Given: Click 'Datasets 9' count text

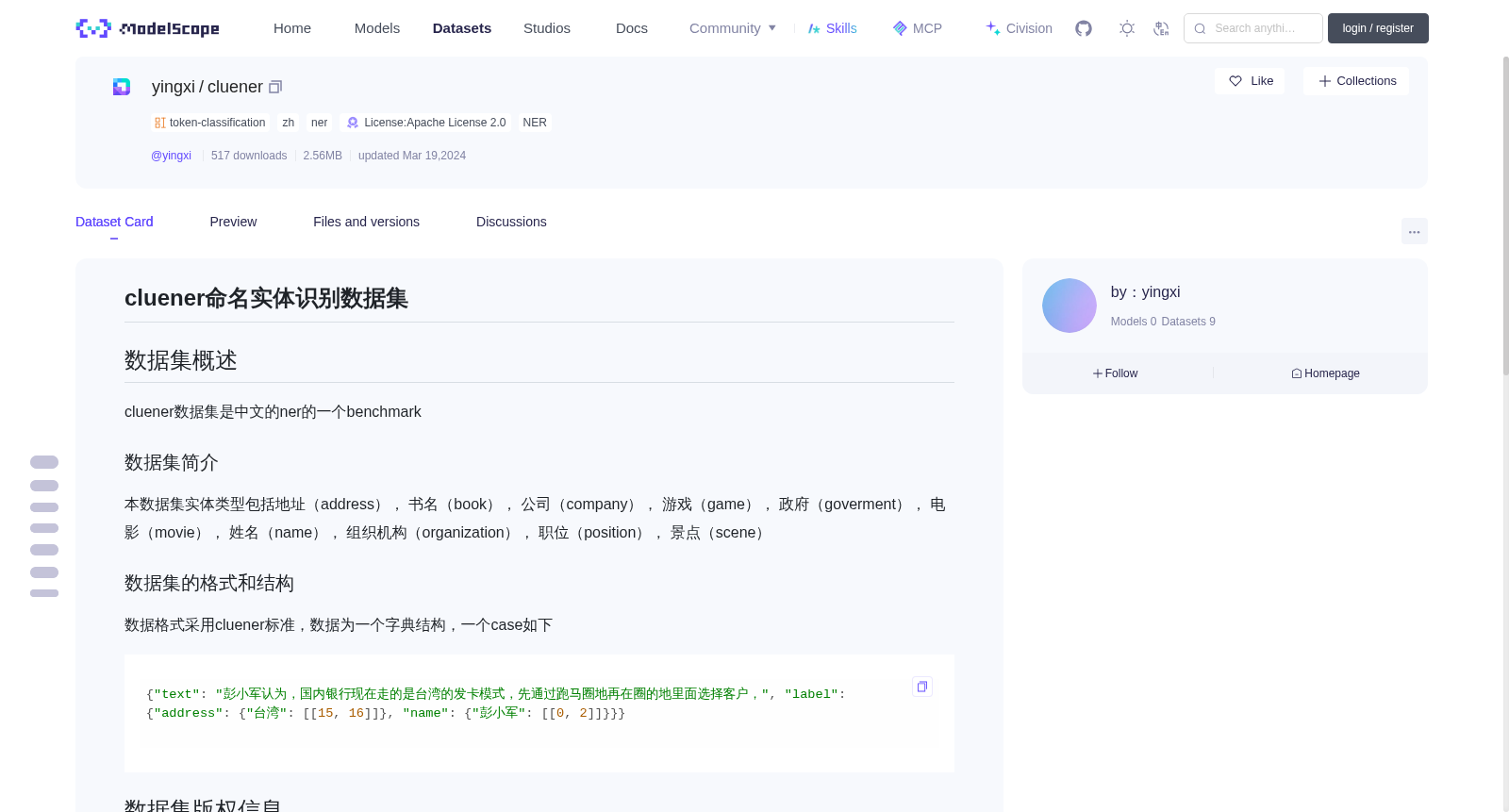Looking at the screenshot, I should point(1188,322).
